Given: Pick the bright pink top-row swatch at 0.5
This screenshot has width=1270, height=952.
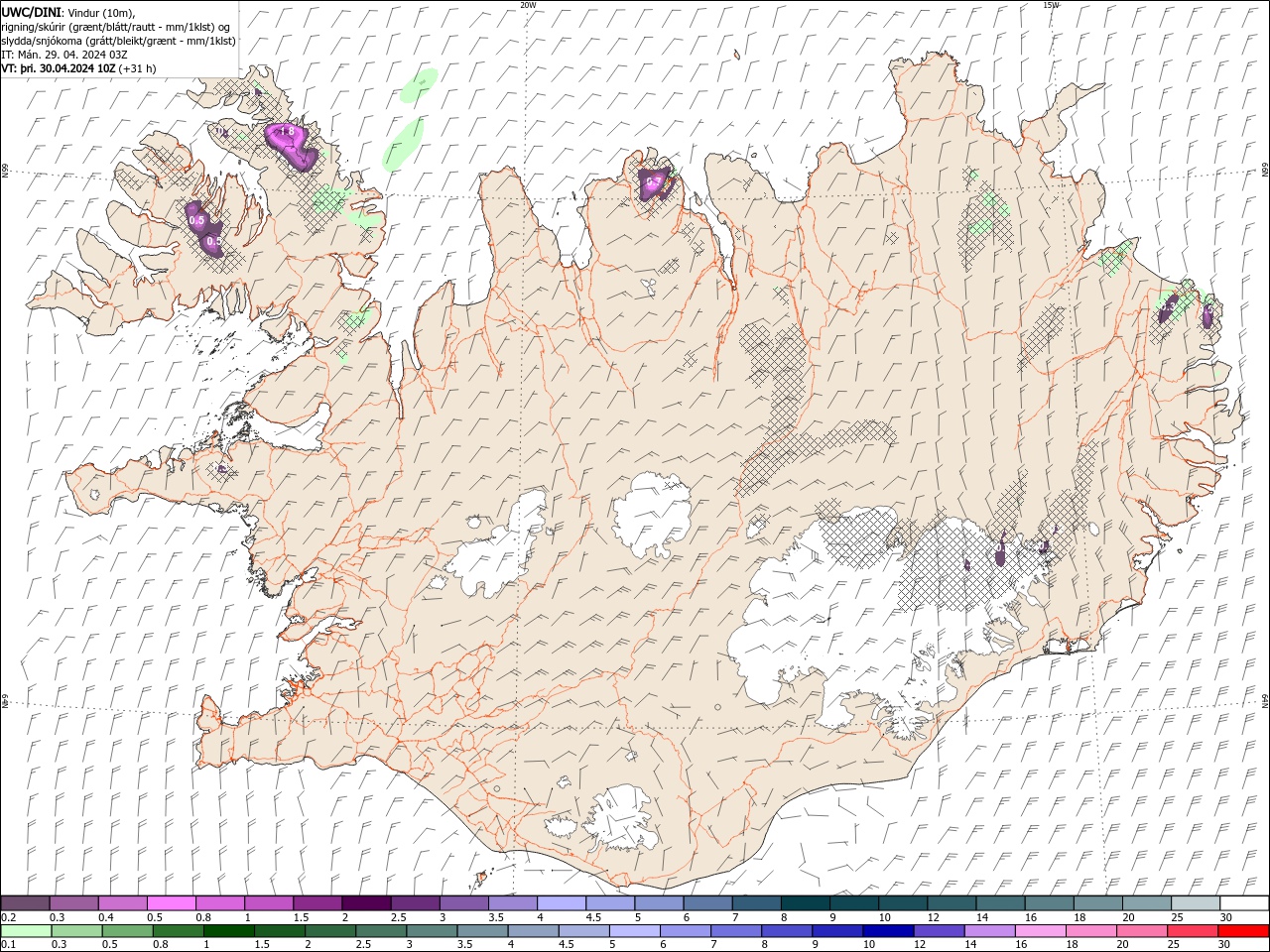Looking at the screenshot, I should [171, 903].
